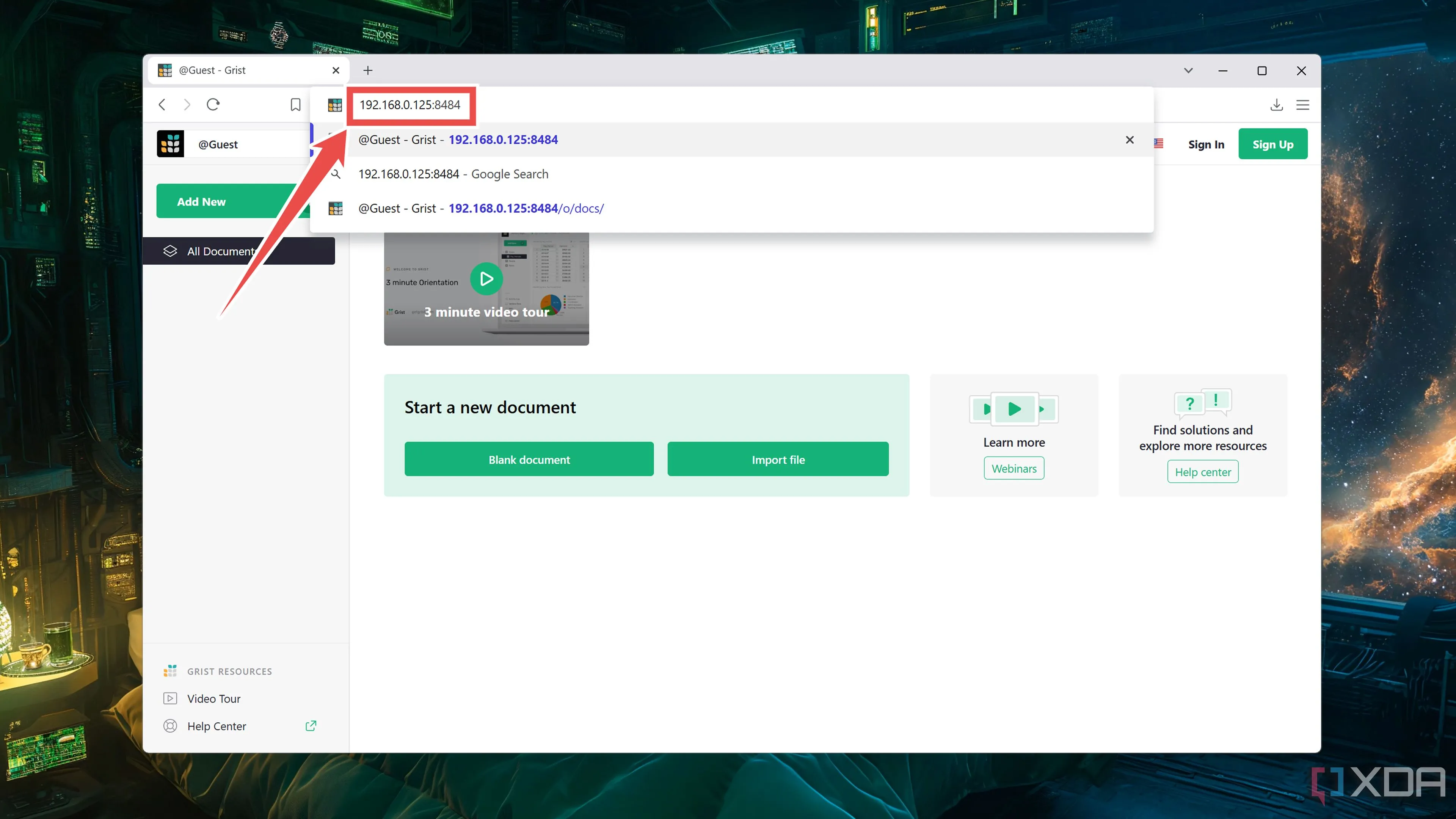
Task: Open the 3 minute Orientation video thumbnail
Action: point(486,288)
